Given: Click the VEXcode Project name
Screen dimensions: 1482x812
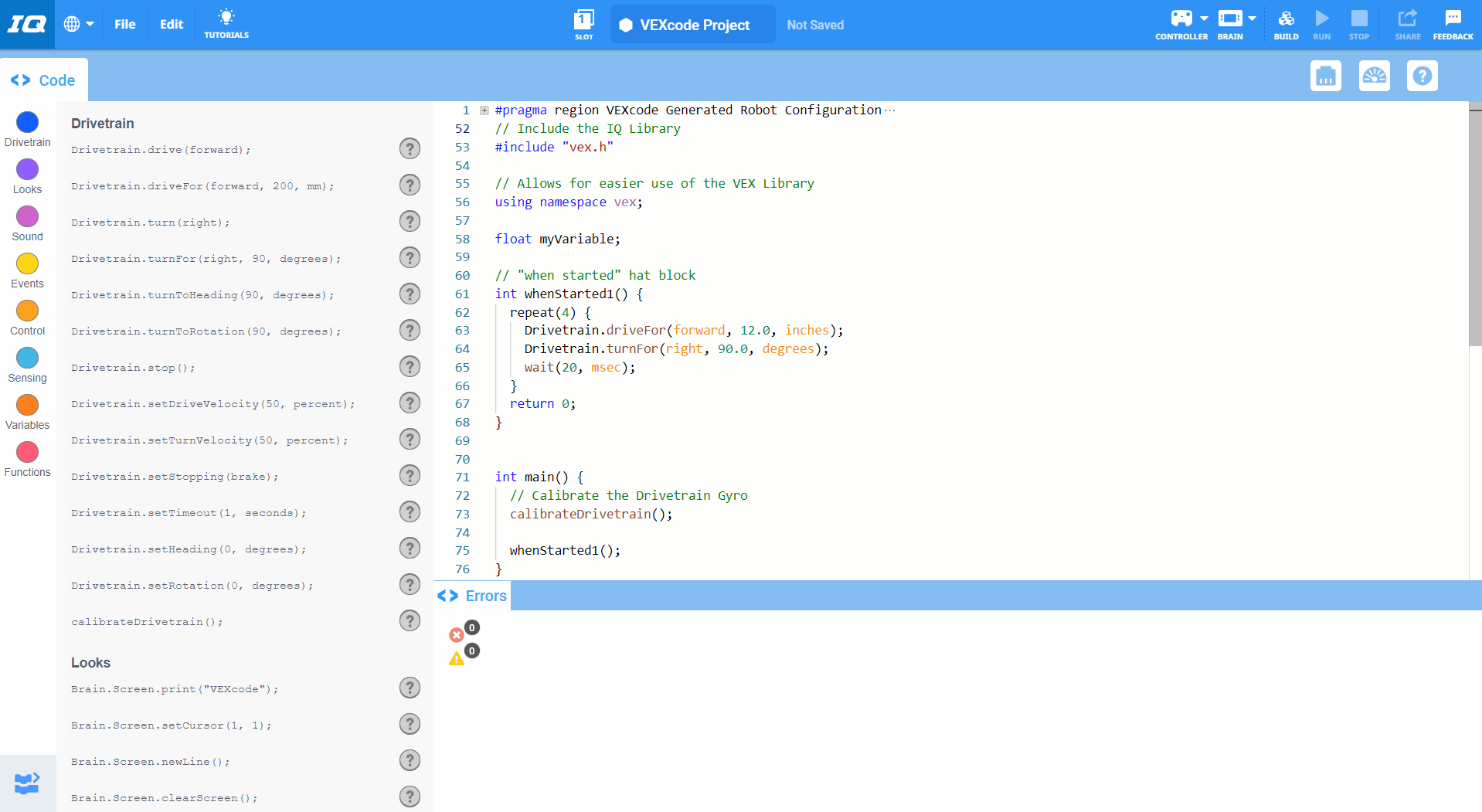Looking at the screenshot, I should [694, 25].
